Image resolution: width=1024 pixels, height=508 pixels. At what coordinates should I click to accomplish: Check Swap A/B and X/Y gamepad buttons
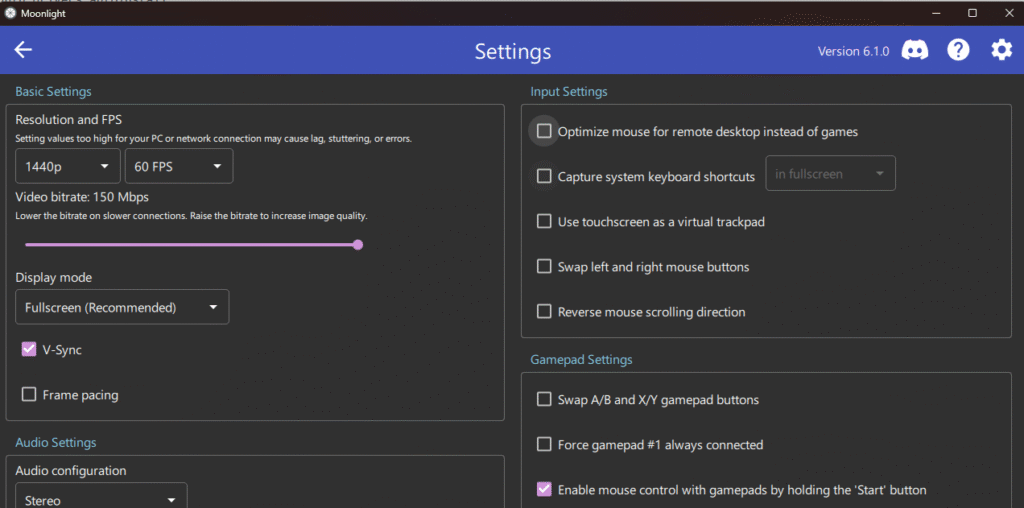tap(544, 399)
